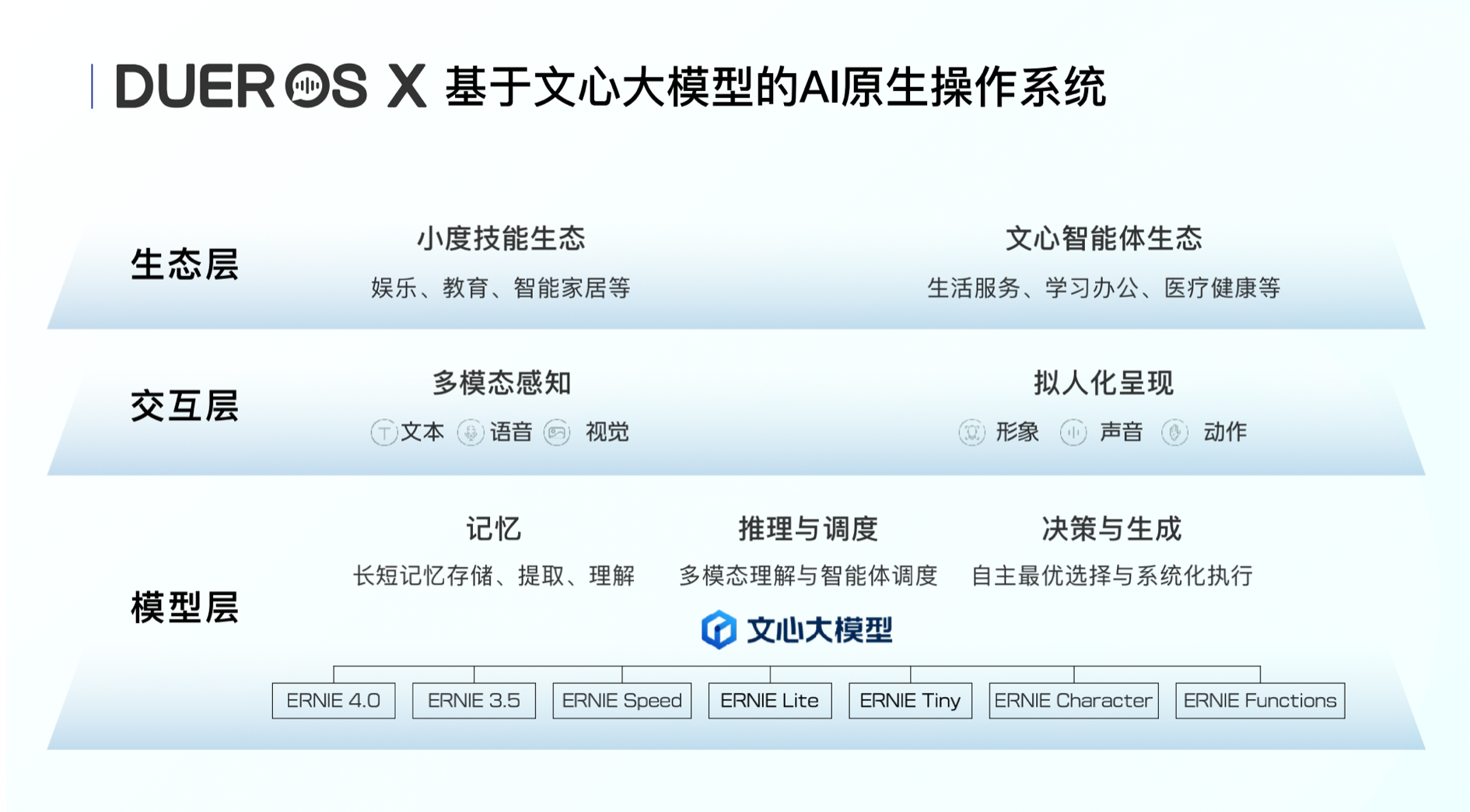Click the 语音 label
The height and width of the screenshot is (812, 1470).
(x=511, y=432)
